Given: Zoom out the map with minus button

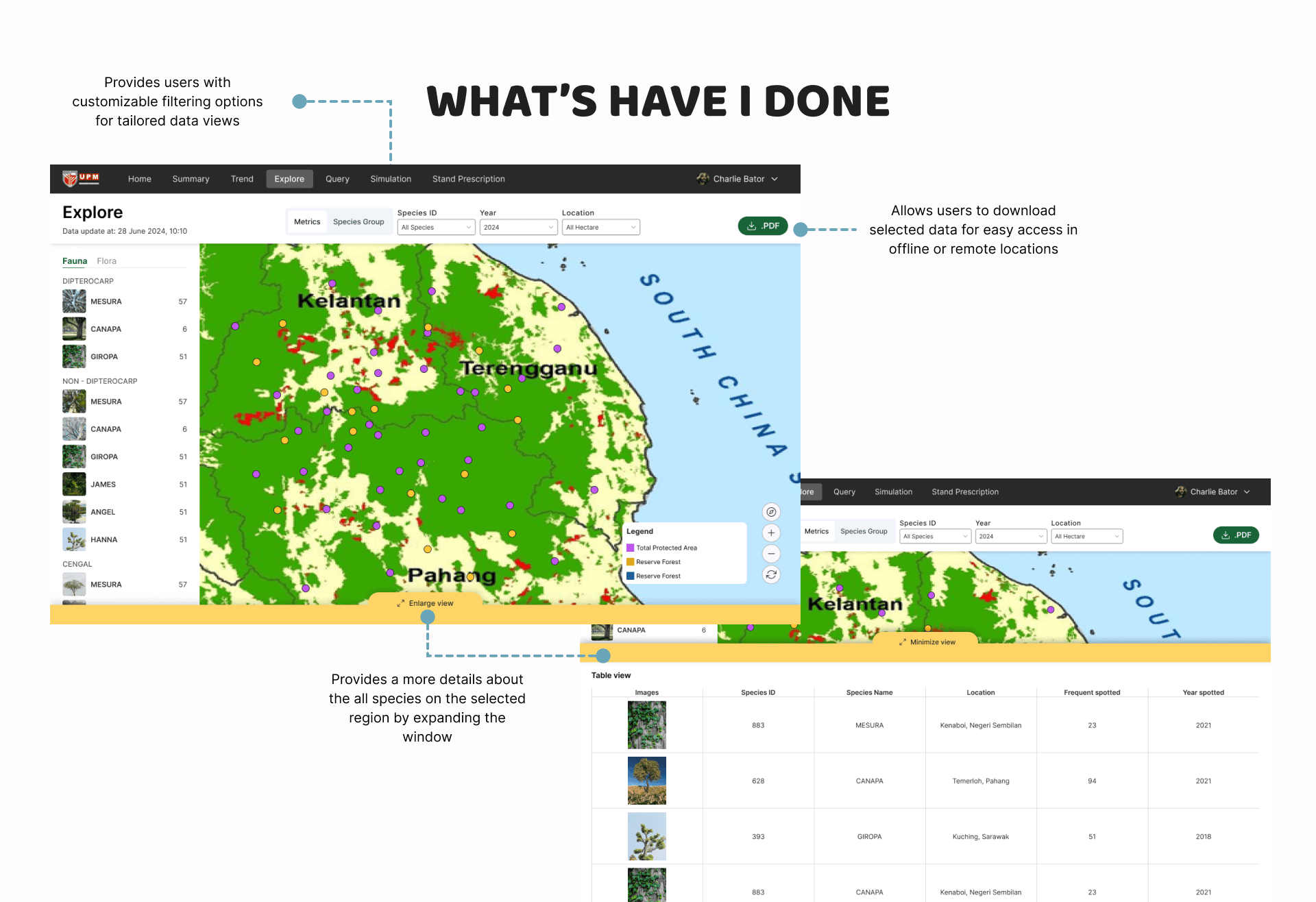Looking at the screenshot, I should click(771, 554).
